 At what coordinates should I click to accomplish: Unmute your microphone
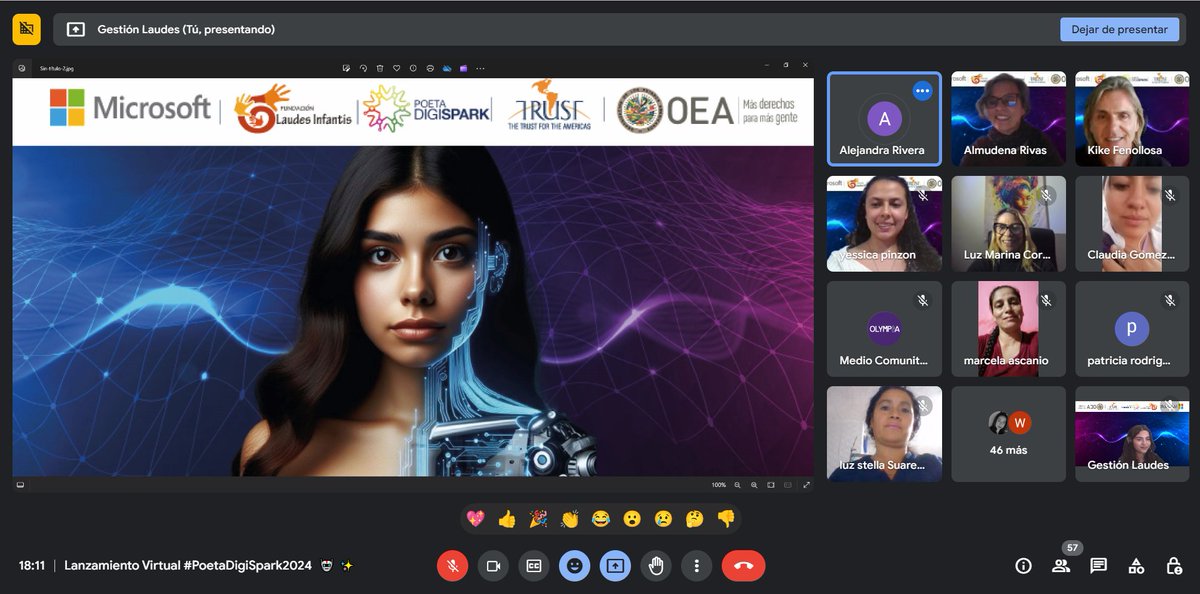[x=452, y=565]
